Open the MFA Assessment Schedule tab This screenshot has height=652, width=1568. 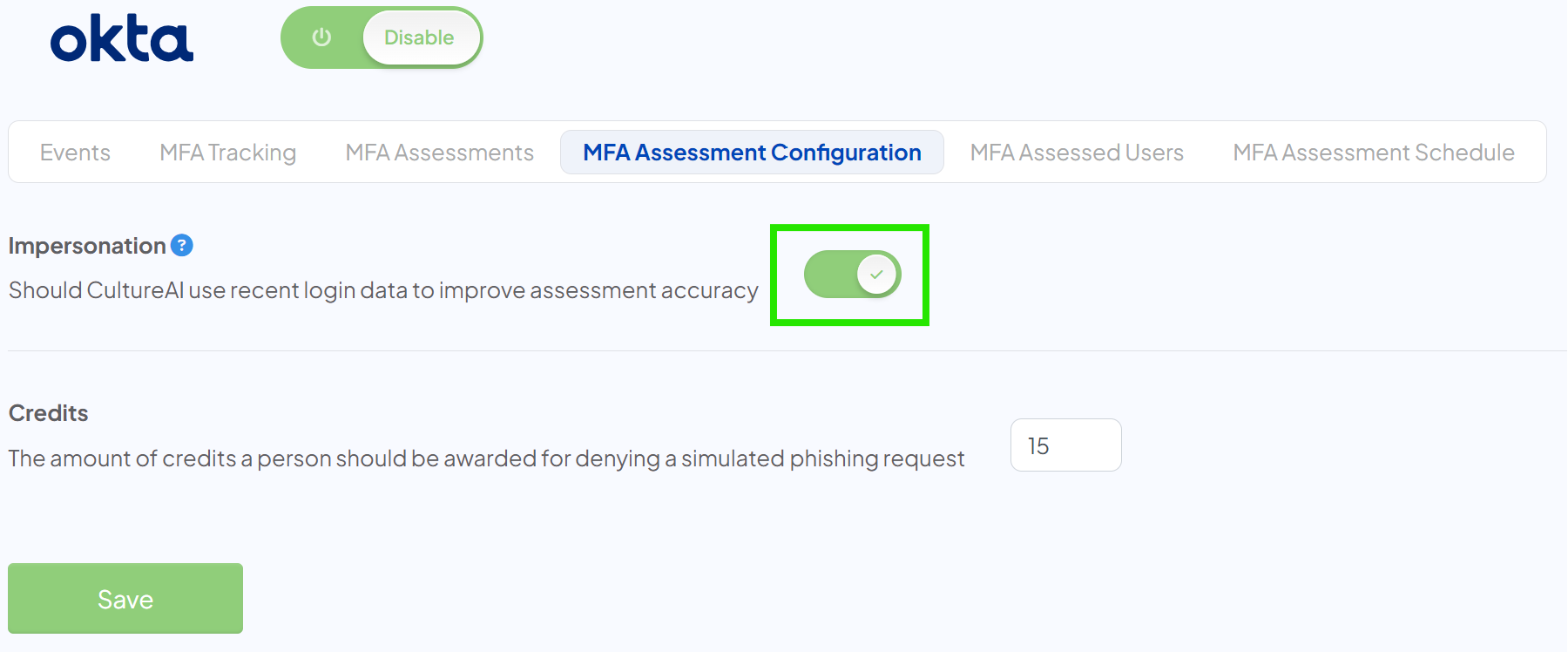tap(1373, 152)
